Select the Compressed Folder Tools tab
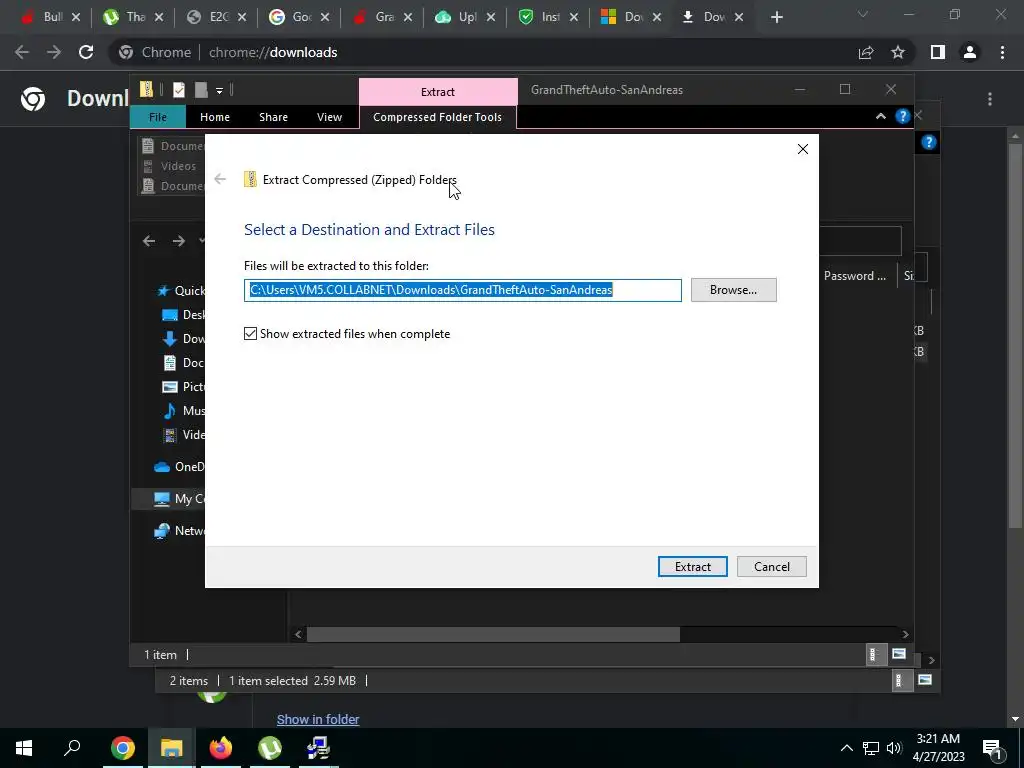This screenshot has height=768, width=1024. (438, 117)
